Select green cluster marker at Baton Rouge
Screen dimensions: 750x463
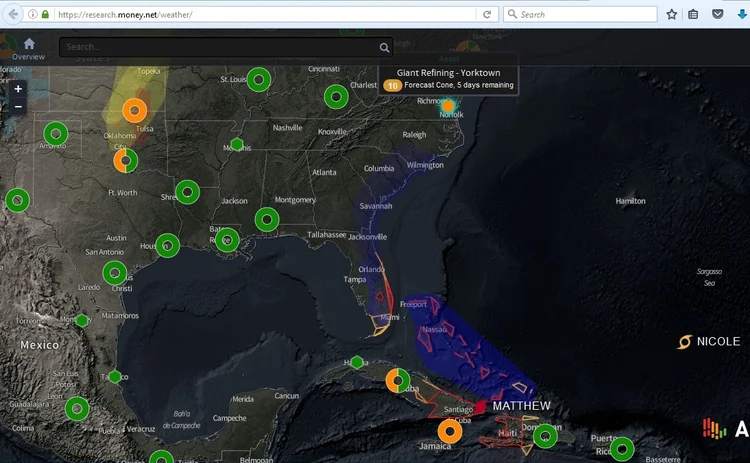tap(227, 240)
